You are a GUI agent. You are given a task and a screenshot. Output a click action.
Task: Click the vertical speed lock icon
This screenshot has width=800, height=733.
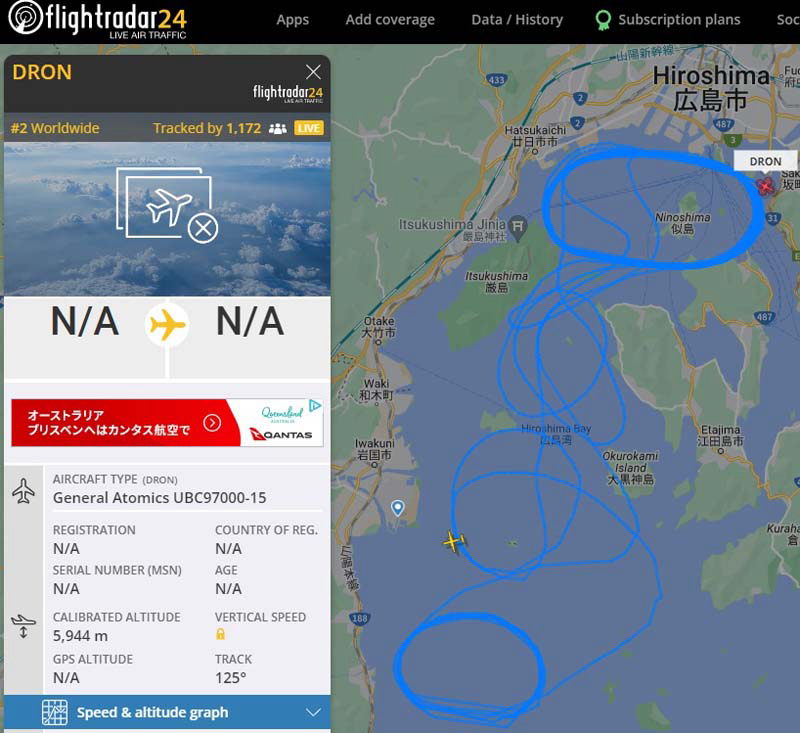220,634
